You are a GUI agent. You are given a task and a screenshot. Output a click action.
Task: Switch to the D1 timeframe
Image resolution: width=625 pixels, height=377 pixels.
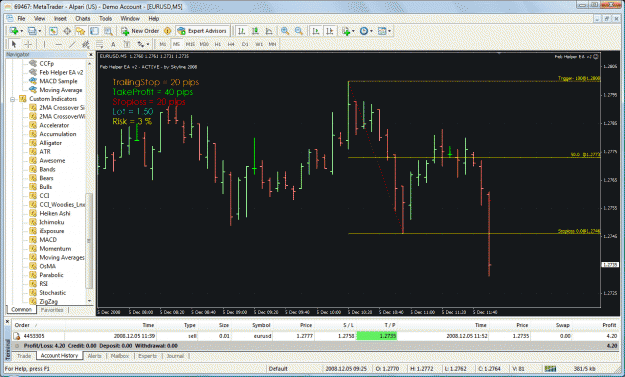point(245,44)
